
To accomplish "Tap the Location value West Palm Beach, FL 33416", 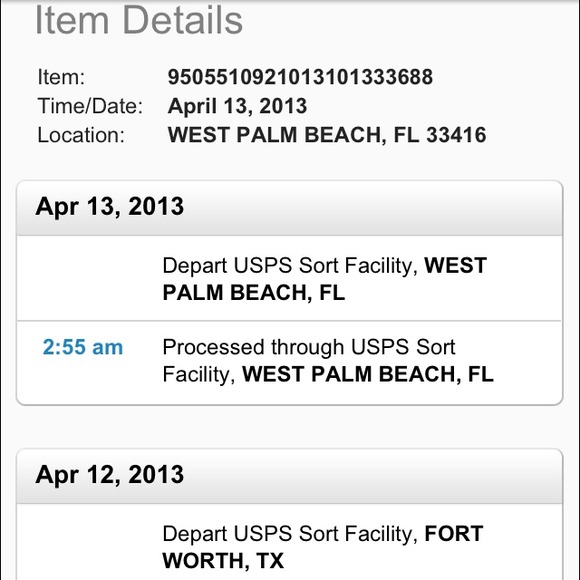I will (x=327, y=135).
